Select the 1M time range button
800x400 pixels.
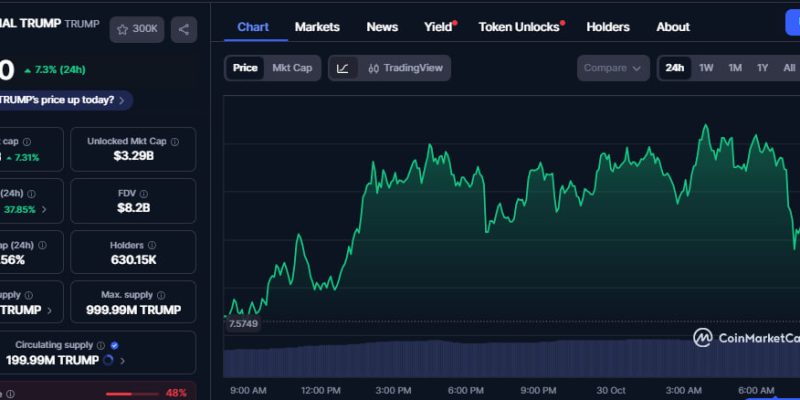pos(735,68)
